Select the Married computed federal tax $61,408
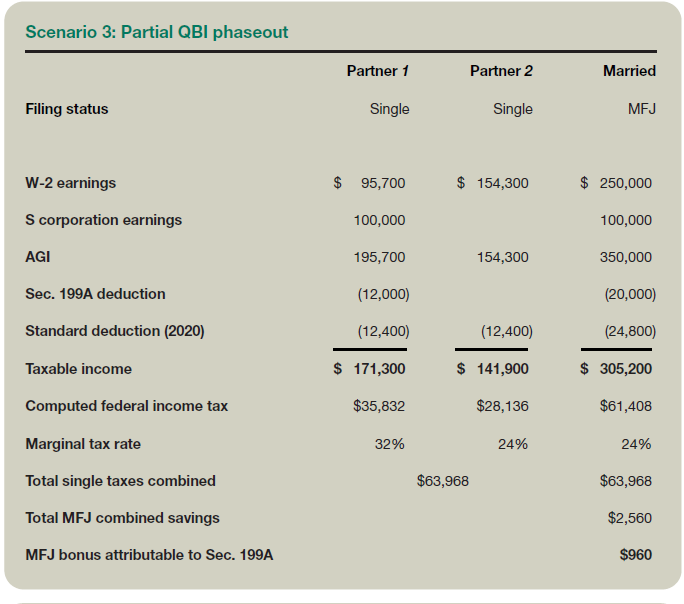Viewport: 684px width, 604px height. tap(626, 406)
